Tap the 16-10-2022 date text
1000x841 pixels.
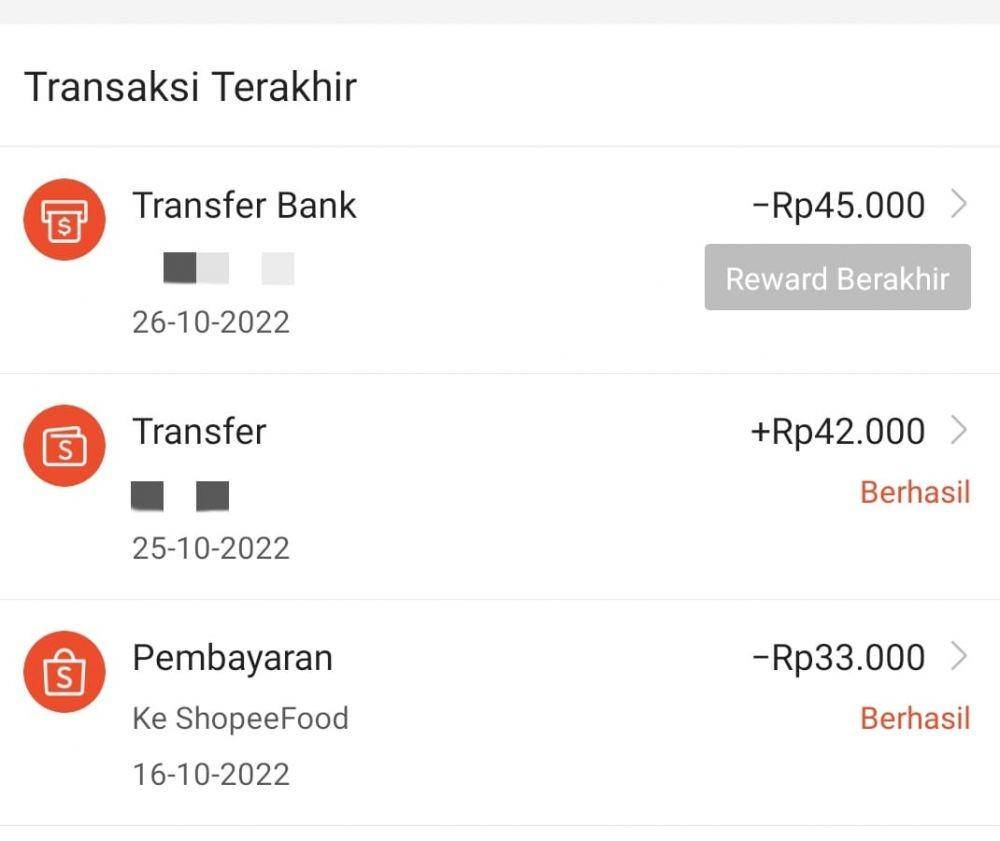tap(211, 774)
